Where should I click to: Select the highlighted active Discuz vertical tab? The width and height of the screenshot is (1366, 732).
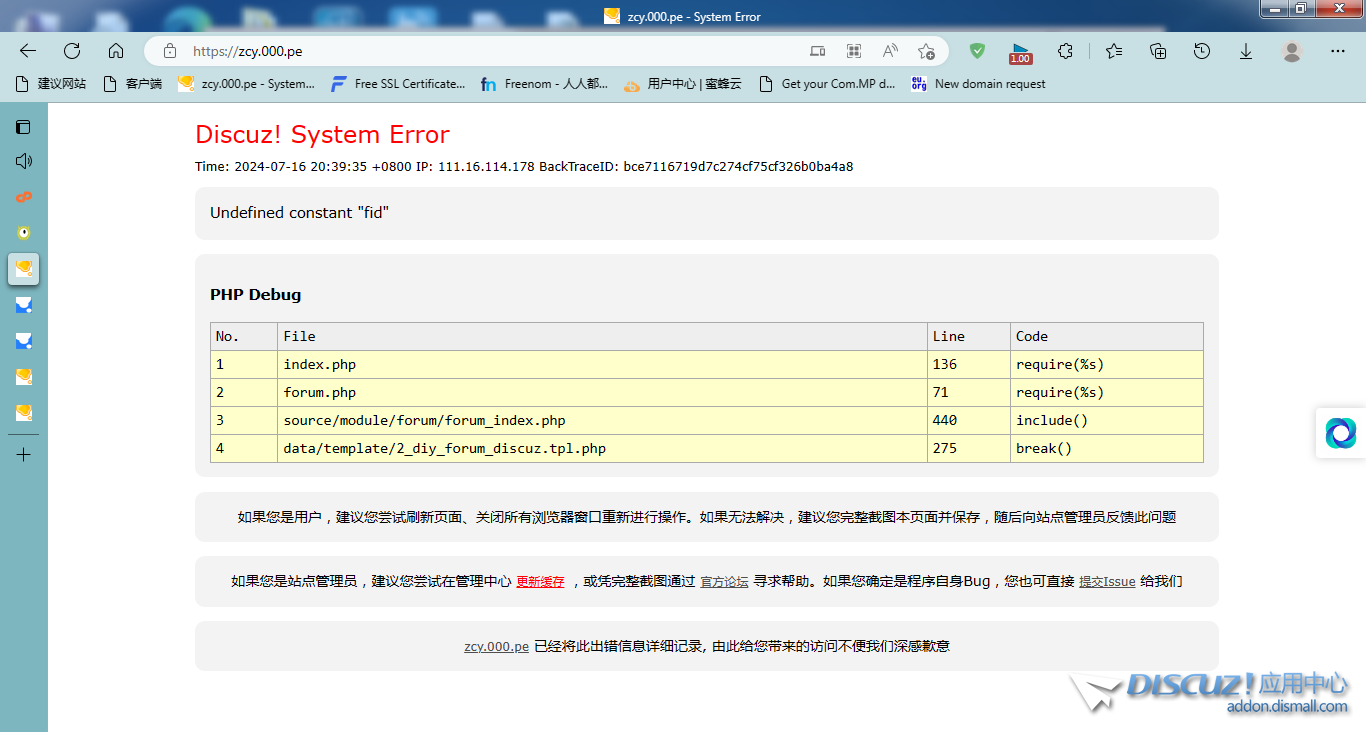click(24, 269)
